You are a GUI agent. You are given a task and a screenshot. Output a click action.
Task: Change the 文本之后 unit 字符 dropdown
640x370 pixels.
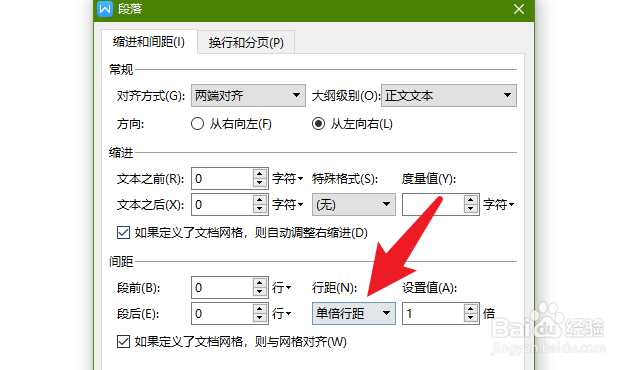287,204
